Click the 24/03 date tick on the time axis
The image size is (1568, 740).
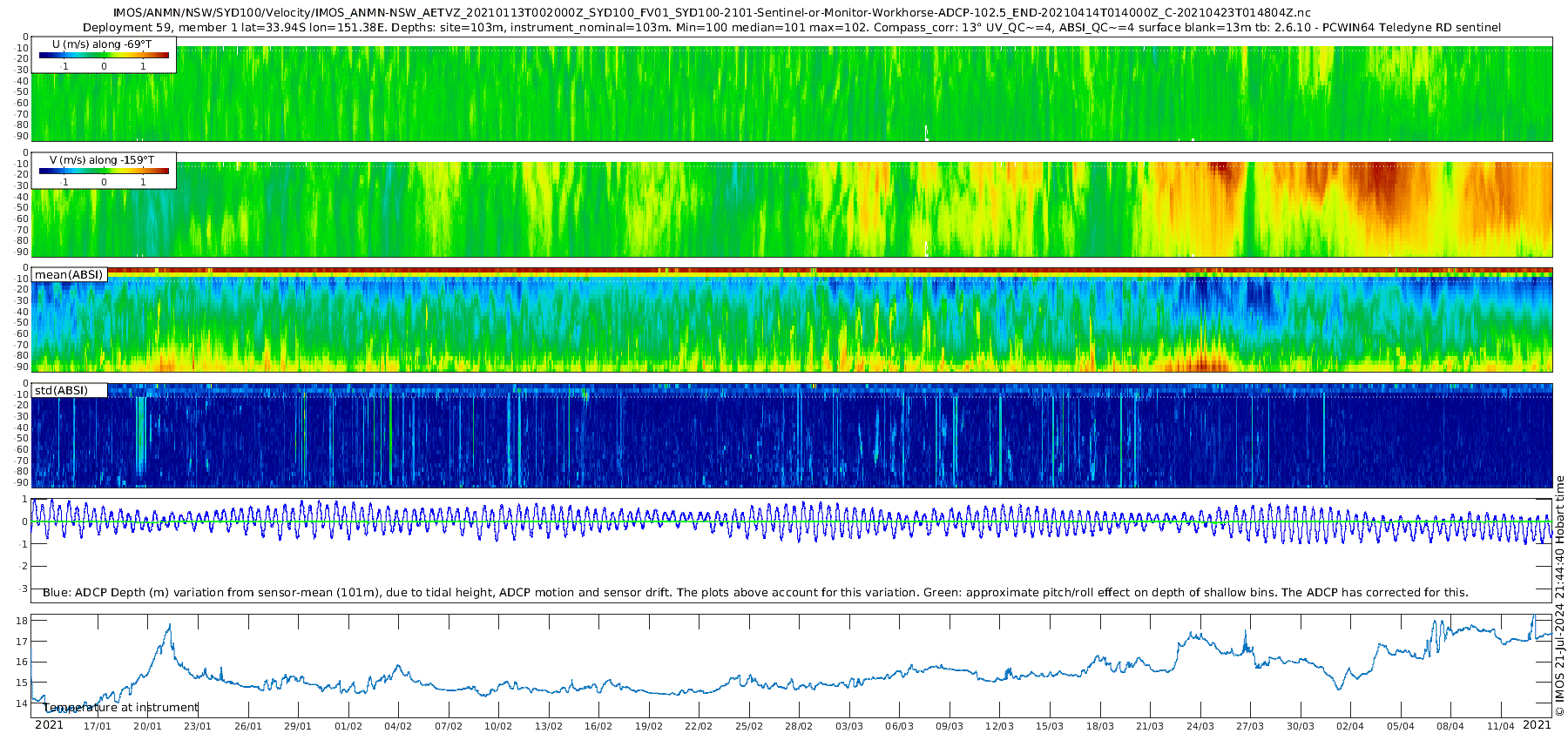tap(1200, 726)
